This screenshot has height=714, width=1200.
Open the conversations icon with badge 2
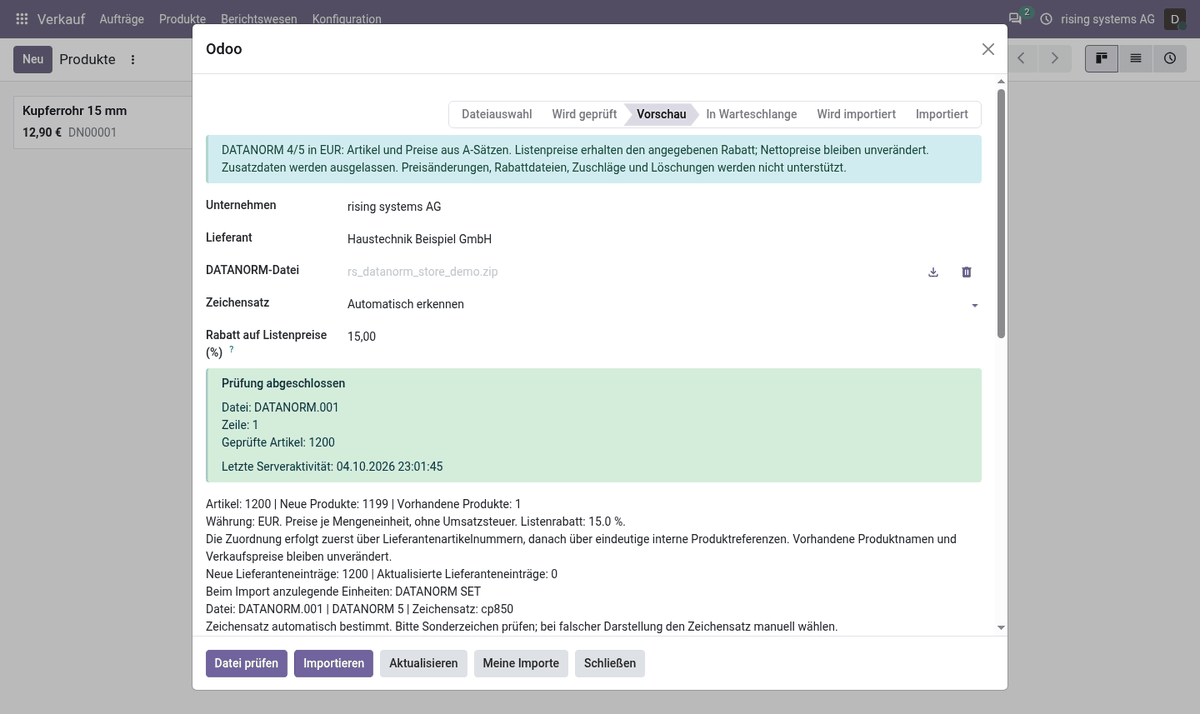1017,18
